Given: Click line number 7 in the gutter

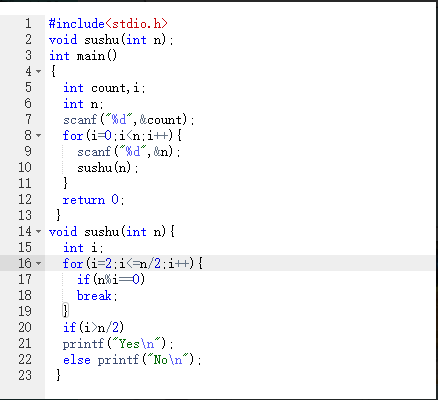Looking at the screenshot, I should tap(28, 120).
